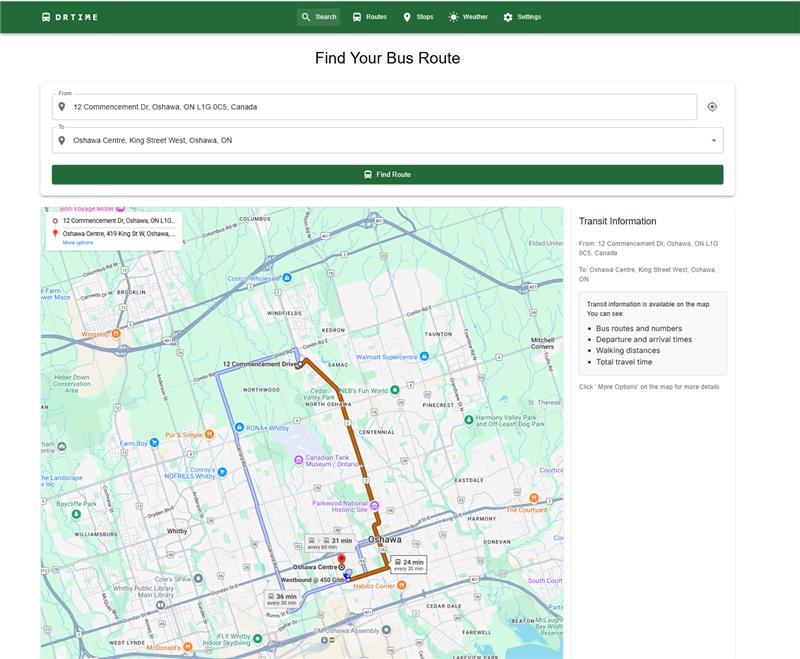Click the Wingstop restaurant marker
800x659 pixels.
click(116, 334)
